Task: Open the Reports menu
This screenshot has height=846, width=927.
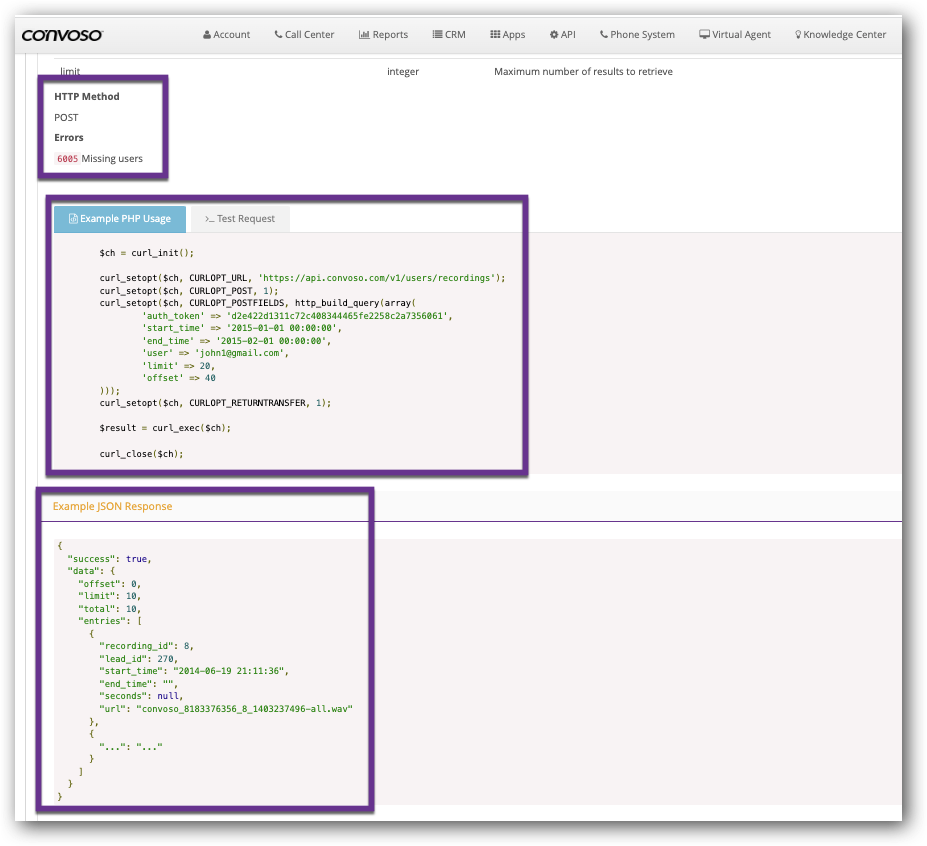Action: tap(384, 35)
